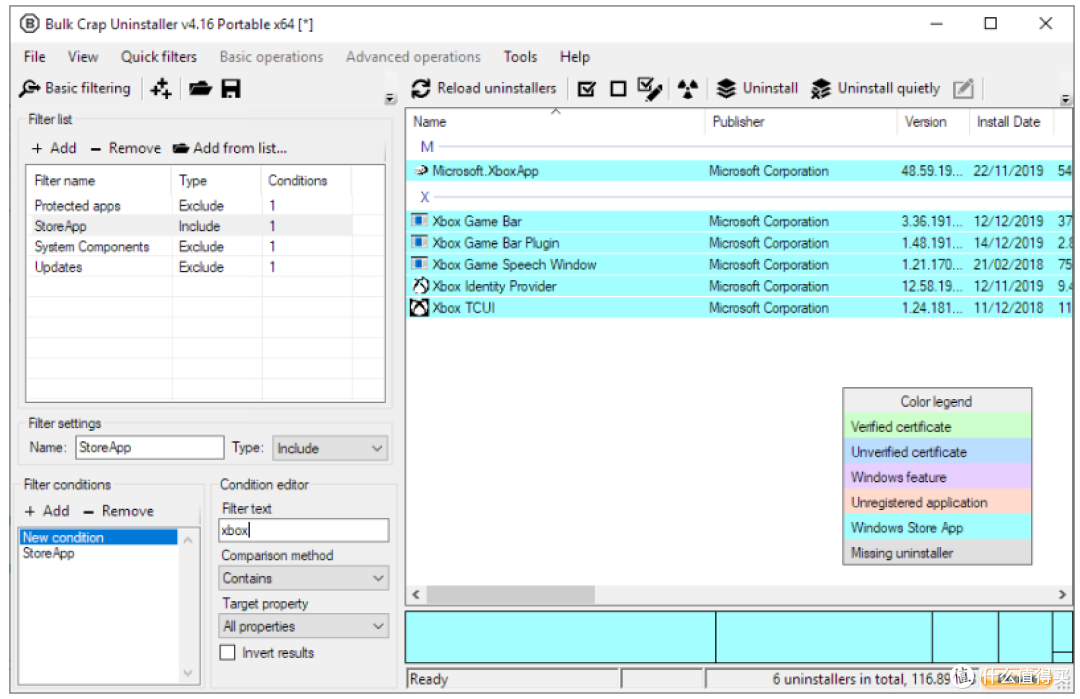Open the Advanced operations menu
1080x699 pixels.
click(413, 56)
